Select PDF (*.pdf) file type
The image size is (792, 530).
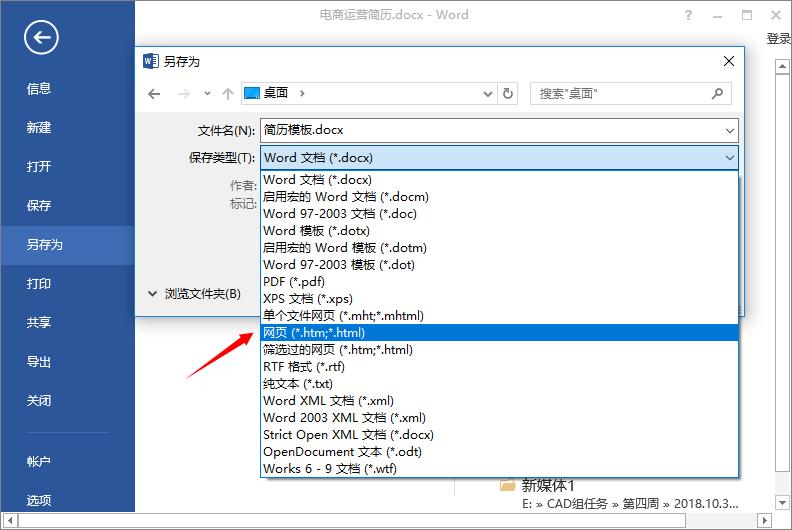coord(500,281)
